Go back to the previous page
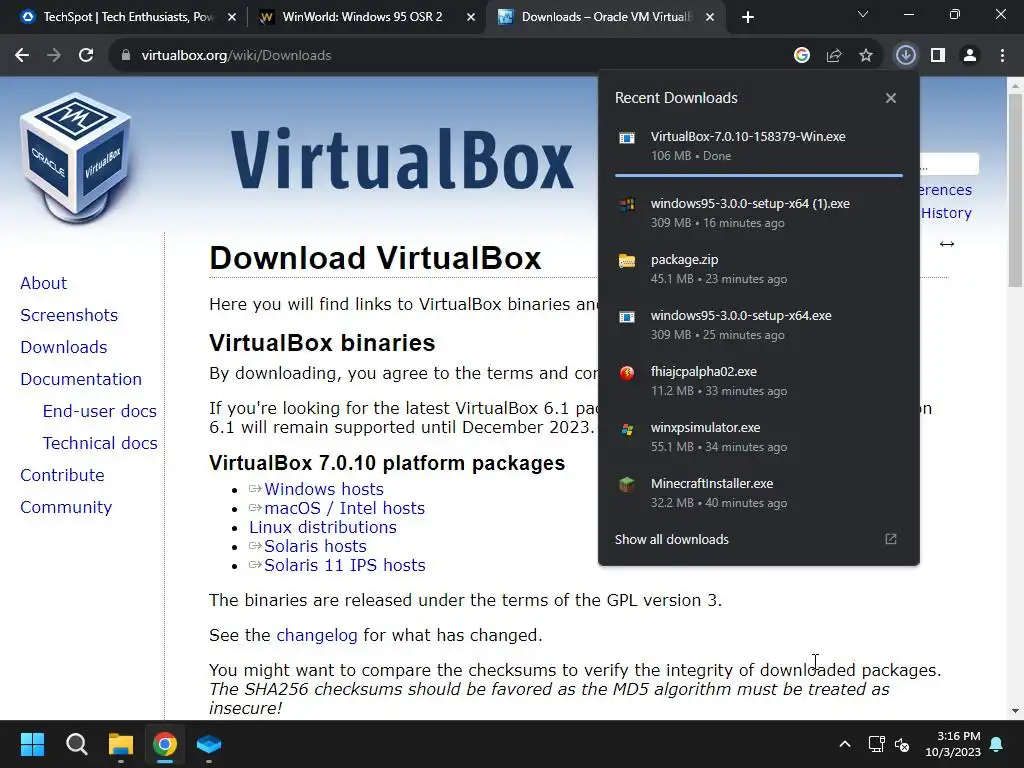Screen dimensions: 1024x768 tap(22, 56)
